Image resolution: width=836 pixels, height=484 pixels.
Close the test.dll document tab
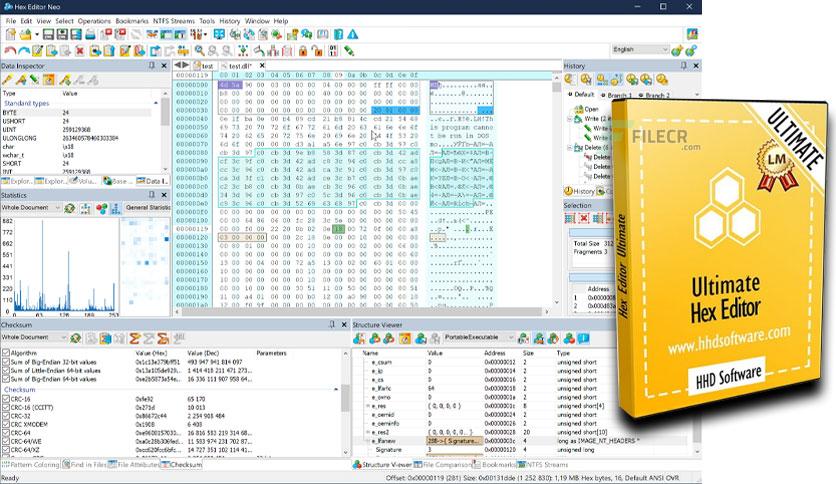[262, 66]
